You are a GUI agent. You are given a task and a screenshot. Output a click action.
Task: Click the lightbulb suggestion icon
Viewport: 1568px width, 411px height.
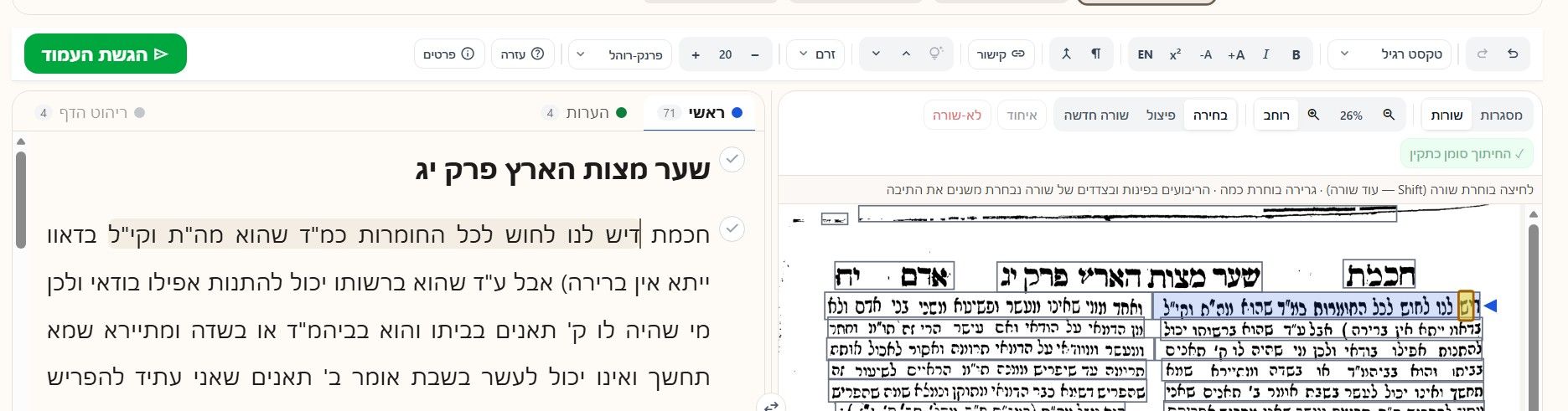(936, 54)
